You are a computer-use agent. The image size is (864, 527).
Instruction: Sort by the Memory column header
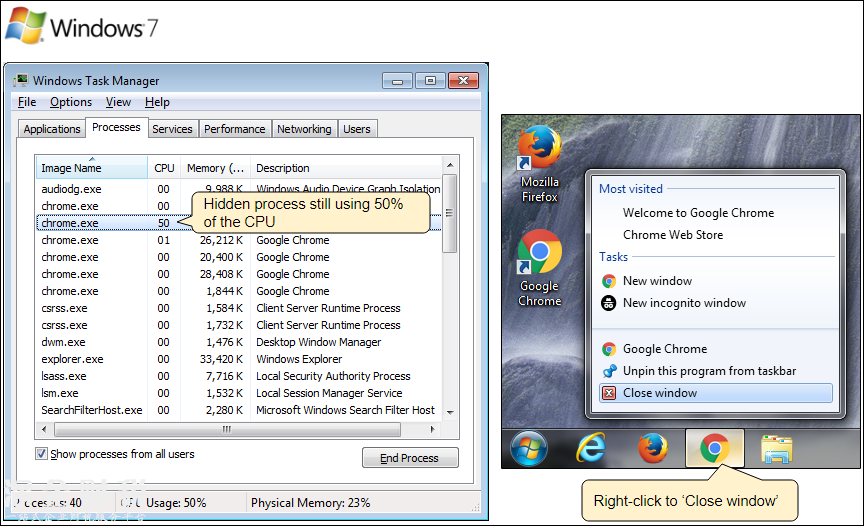click(215, 168)
